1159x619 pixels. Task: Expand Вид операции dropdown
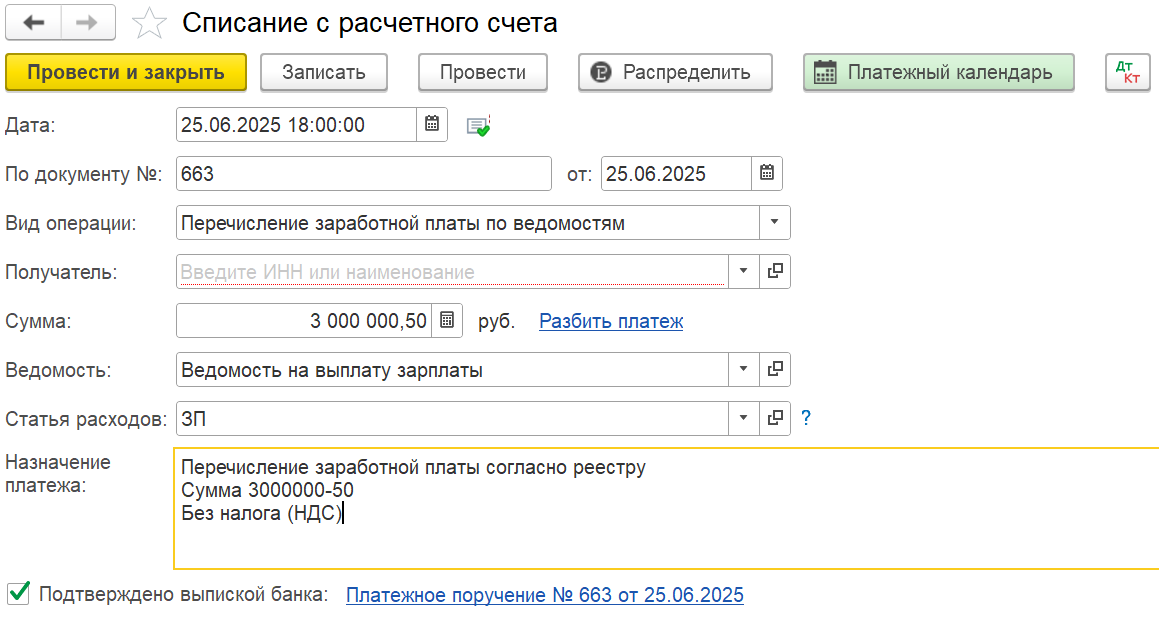[x=775, y=222]
